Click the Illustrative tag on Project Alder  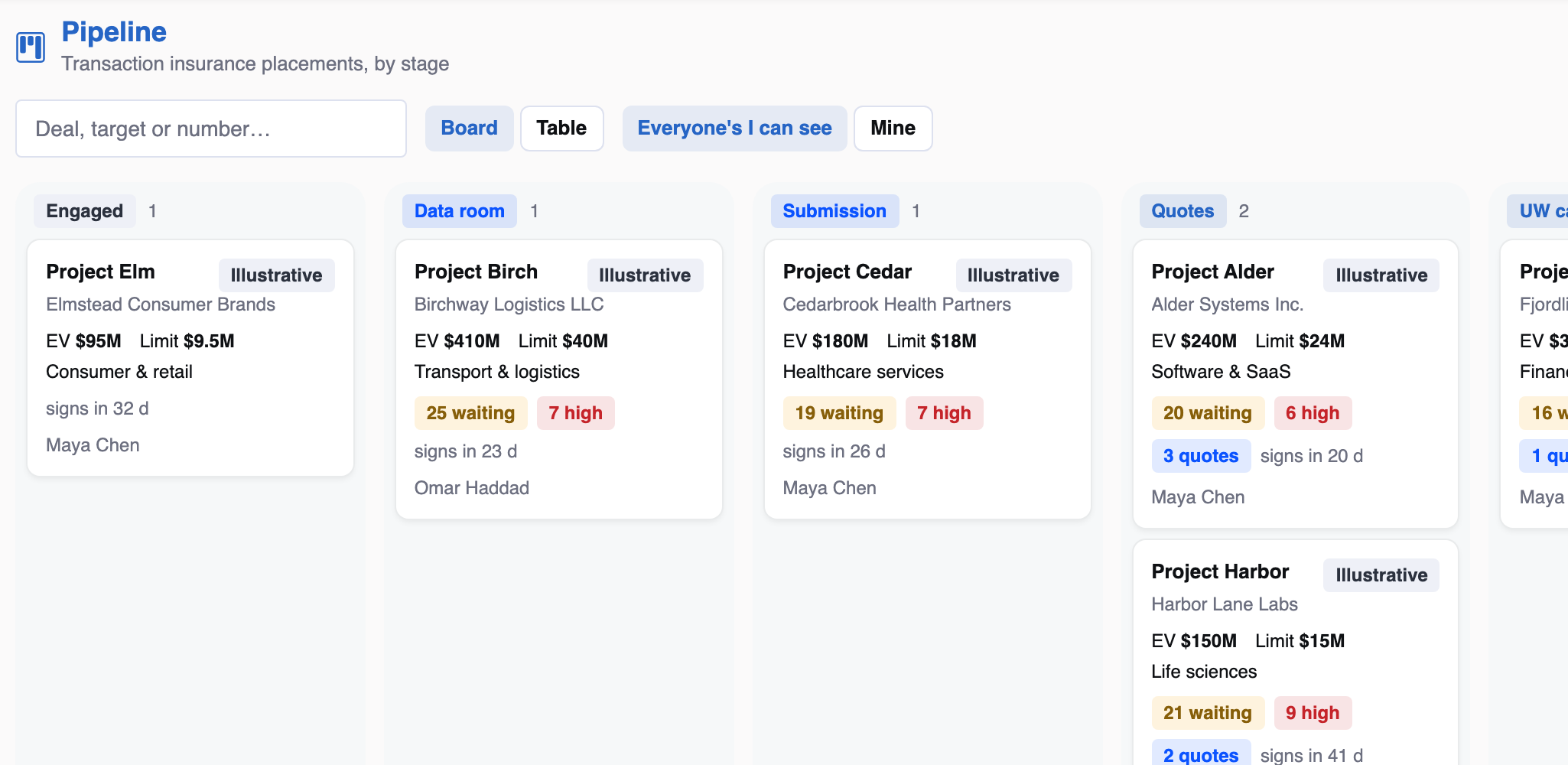tap(1381, 275)
